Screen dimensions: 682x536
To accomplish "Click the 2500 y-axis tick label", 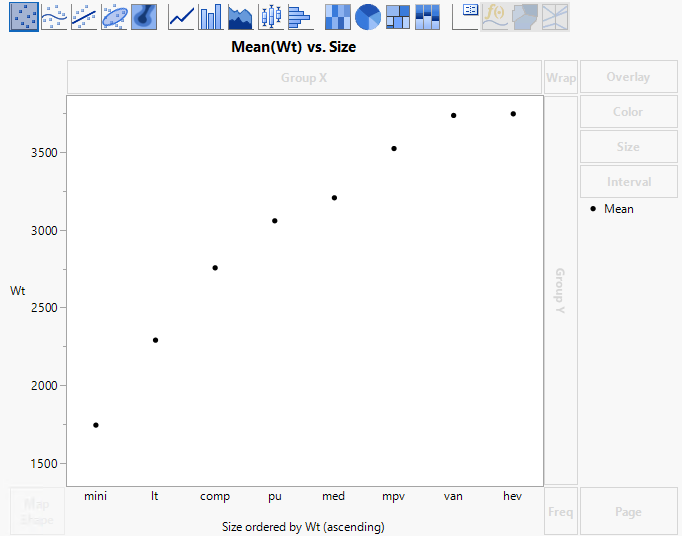I will [44, 308].
